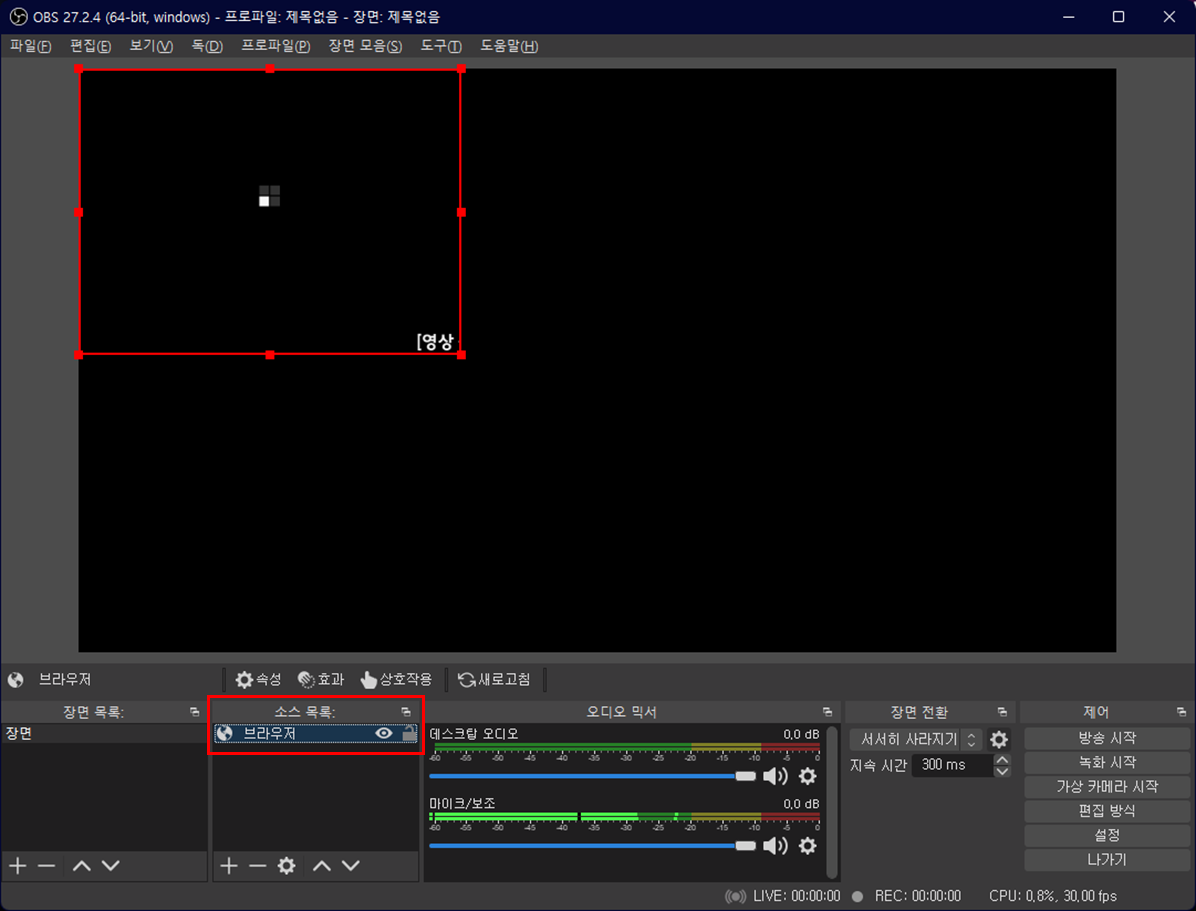Open the 파일(F) menu
This screenshot has height=911, width=1196.
(31, 46)
